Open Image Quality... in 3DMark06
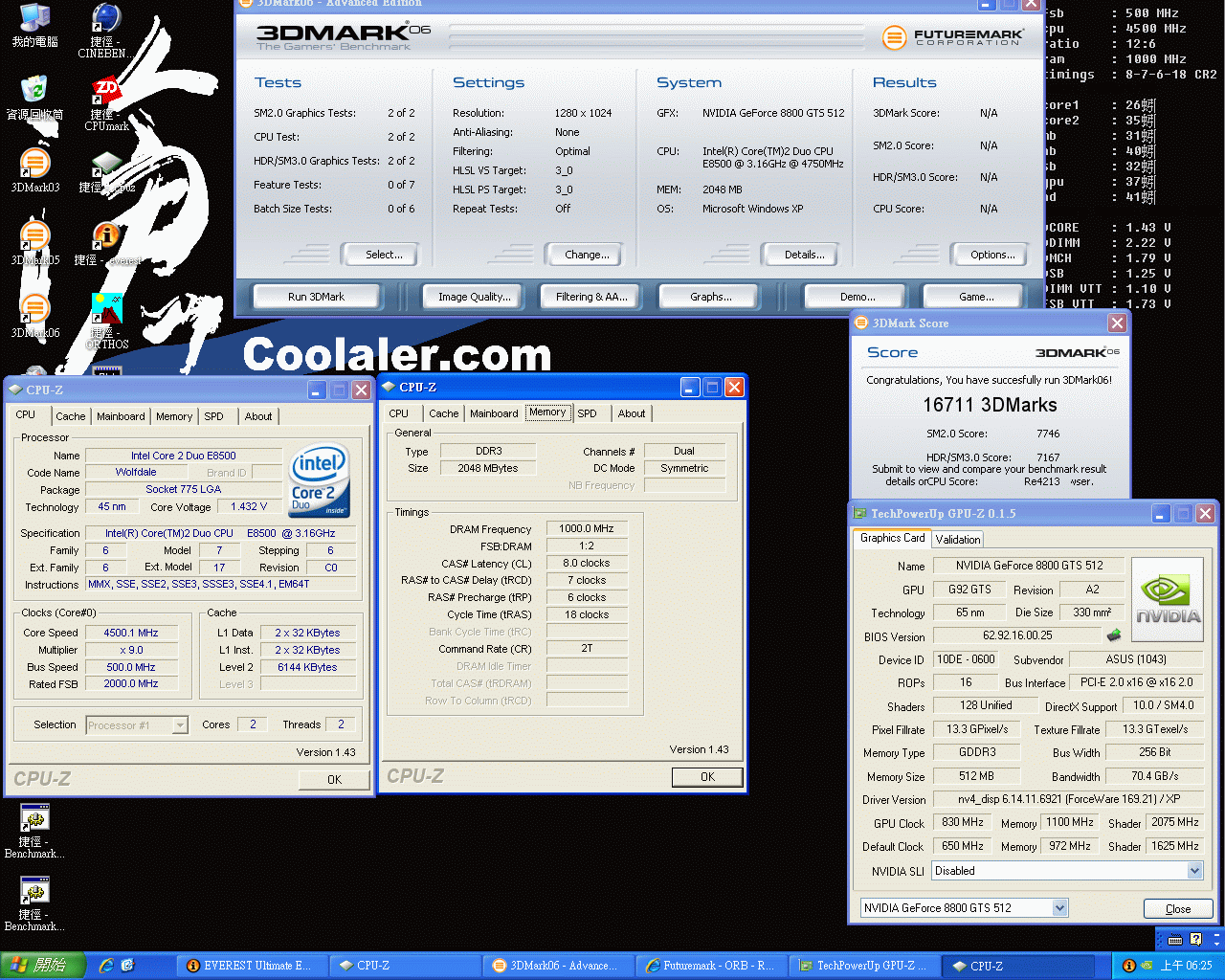Screen dimensions: 1225x980 (x=475, y=297)
